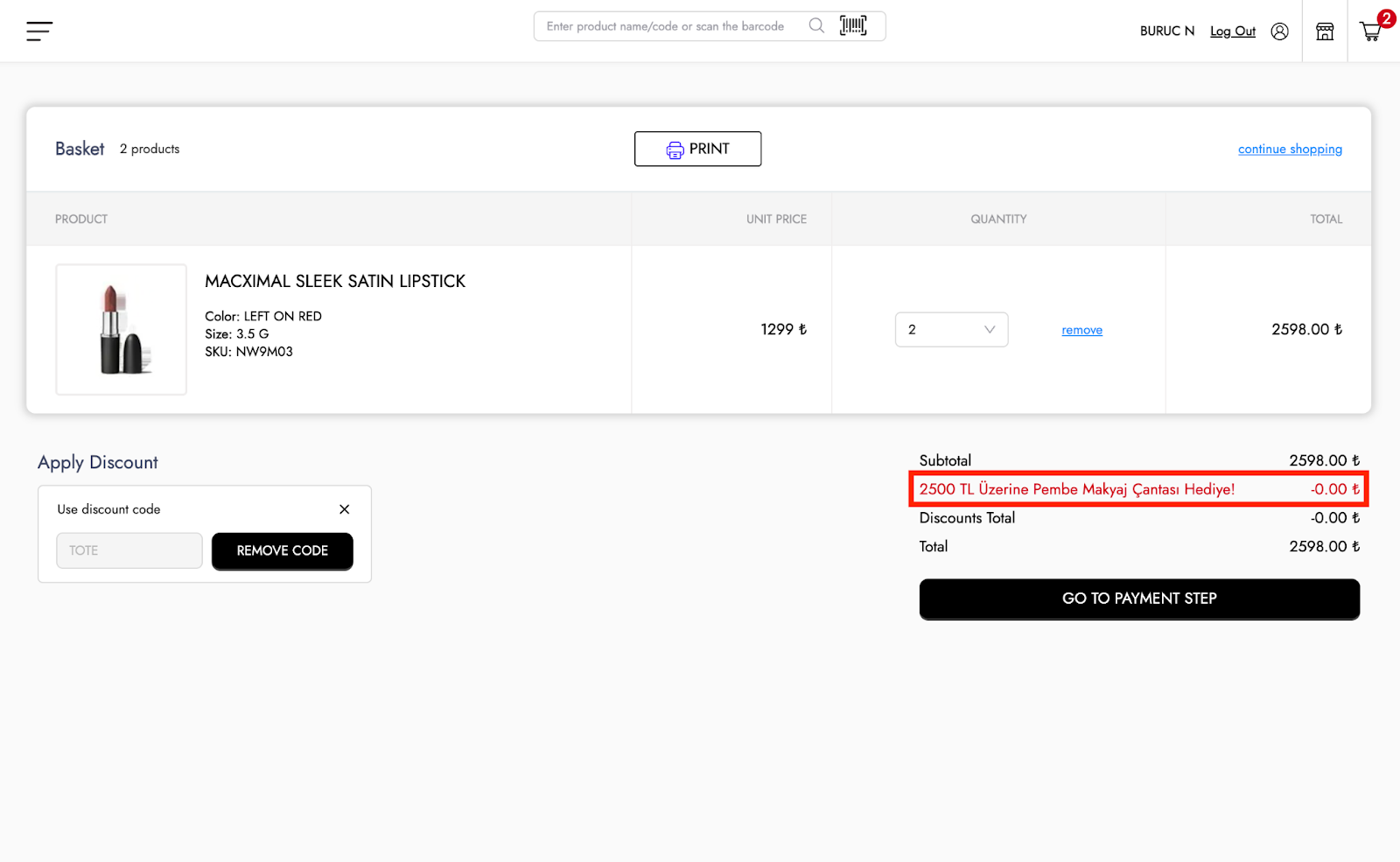Open the shopping cart icon
Image resolution: width=1400 pixels, height=862 pixels.
(x=1371, y=32)
